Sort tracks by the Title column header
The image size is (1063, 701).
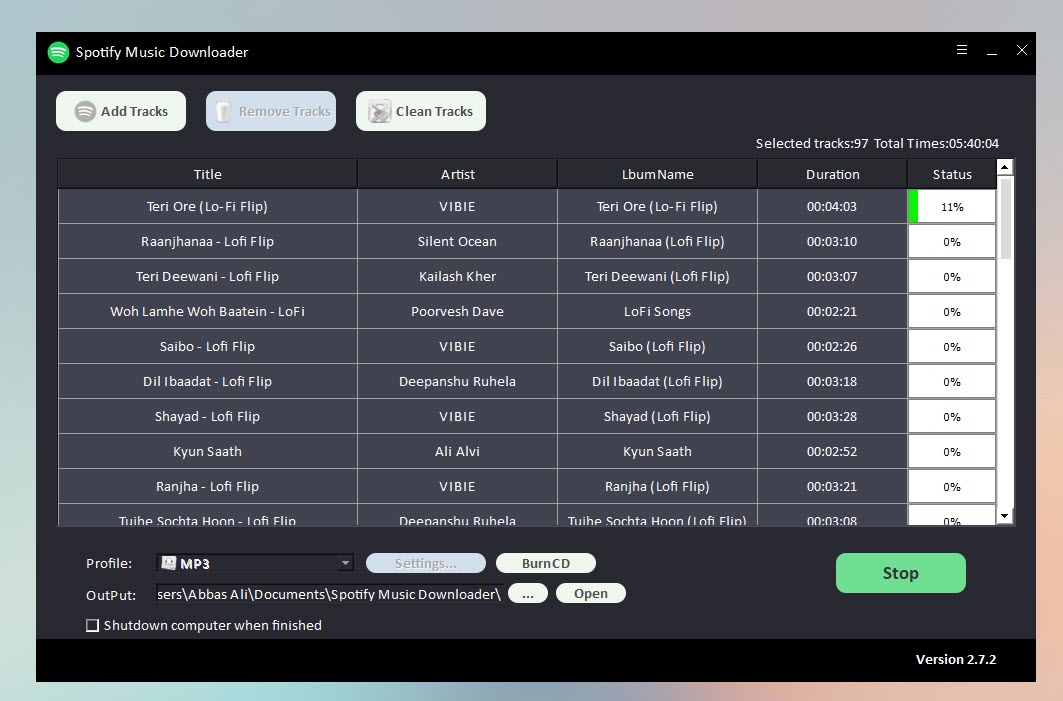point(207,174)
